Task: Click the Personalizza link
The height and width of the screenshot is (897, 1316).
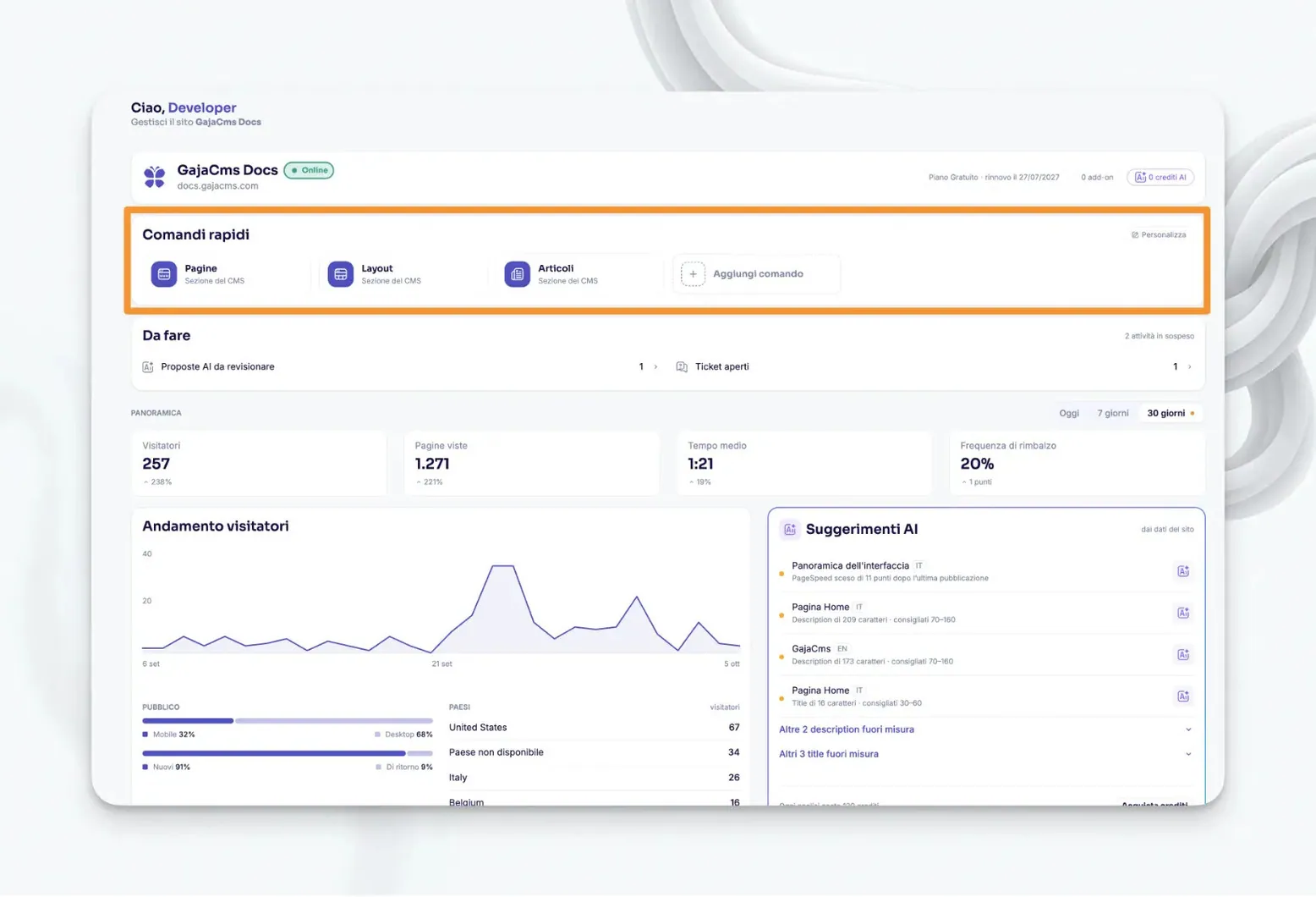Action: (1159, 234)
